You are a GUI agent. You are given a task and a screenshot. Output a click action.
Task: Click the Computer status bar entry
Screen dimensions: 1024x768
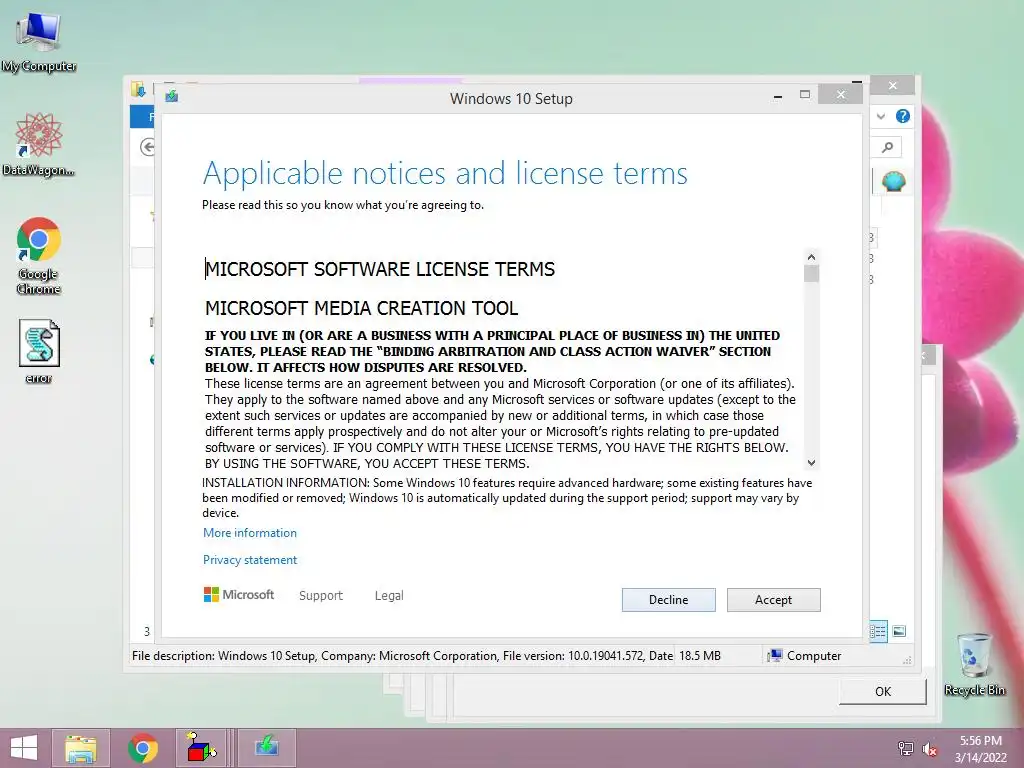pos(805,656)
